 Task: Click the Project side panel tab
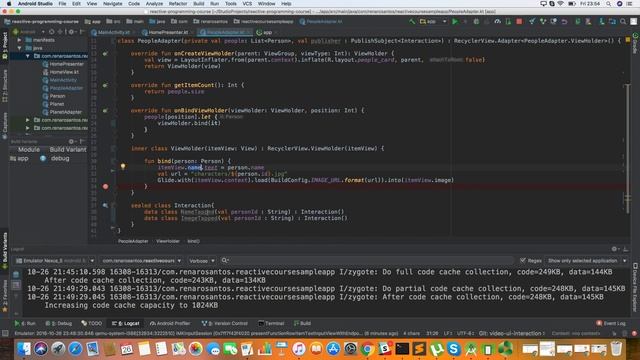pos(4,46)
